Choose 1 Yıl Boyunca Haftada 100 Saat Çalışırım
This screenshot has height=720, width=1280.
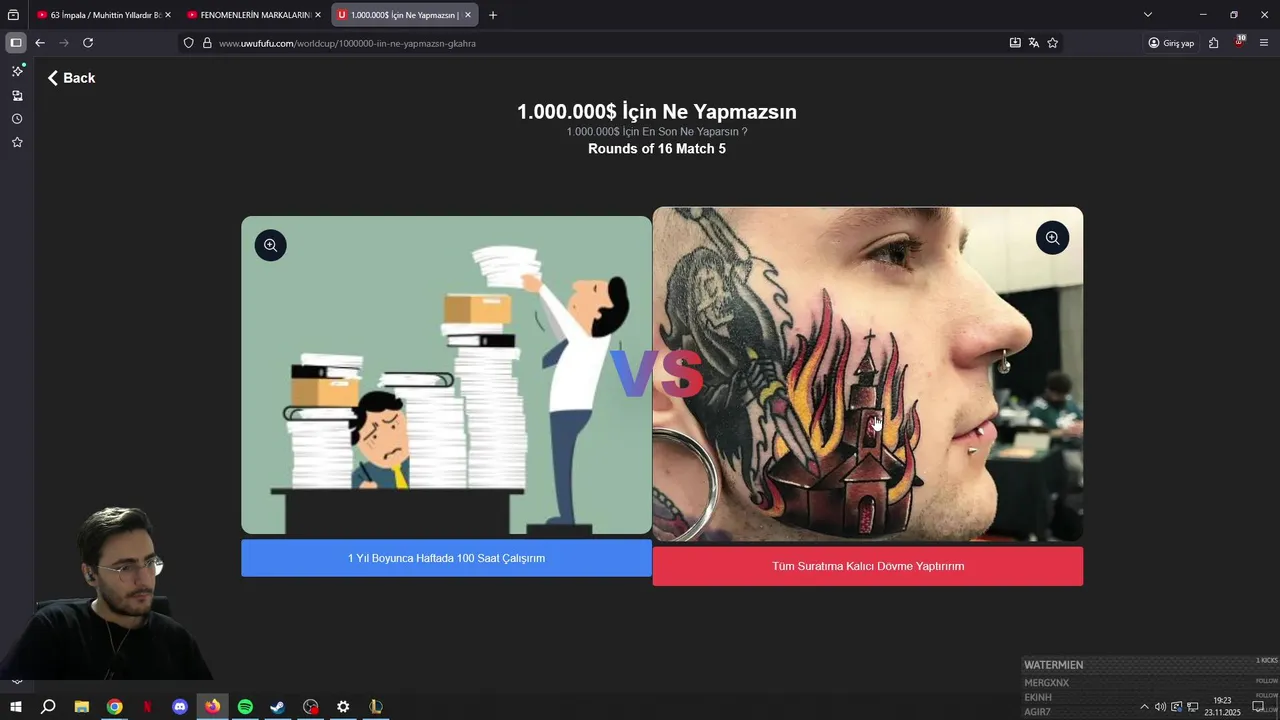coord(446,558)
